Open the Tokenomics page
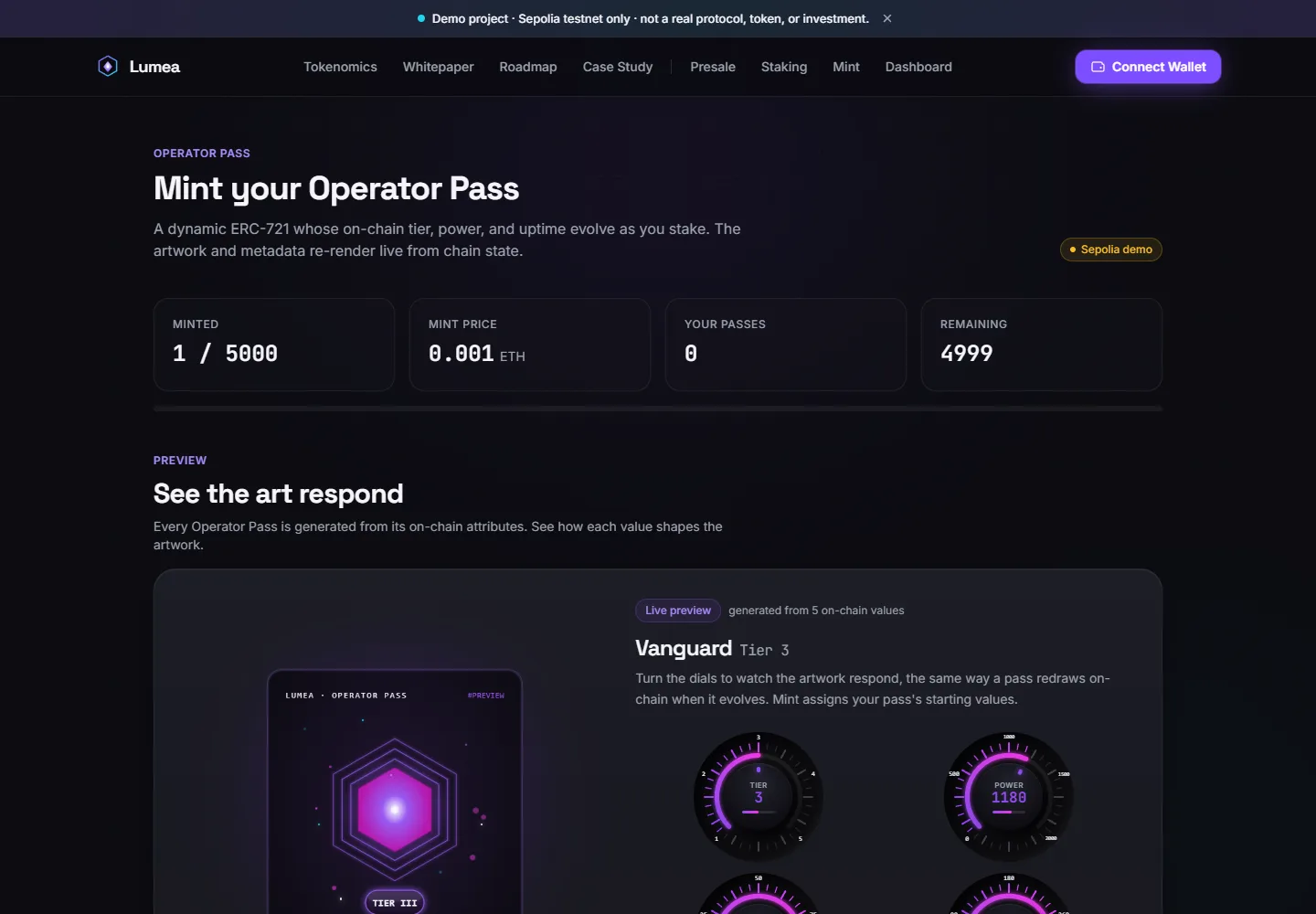 [x=340, y=67]
